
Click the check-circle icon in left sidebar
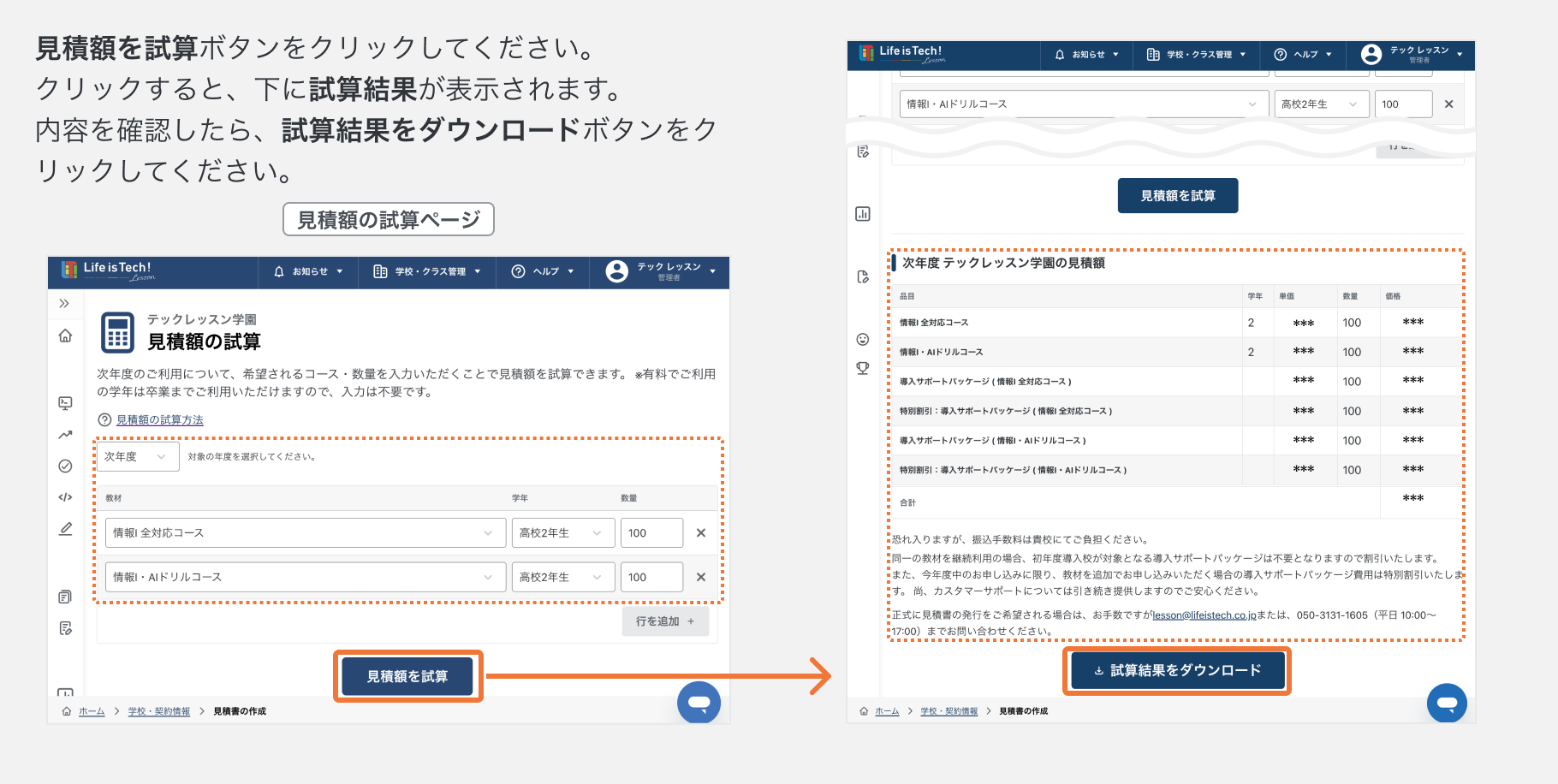(x=65, y=466)
